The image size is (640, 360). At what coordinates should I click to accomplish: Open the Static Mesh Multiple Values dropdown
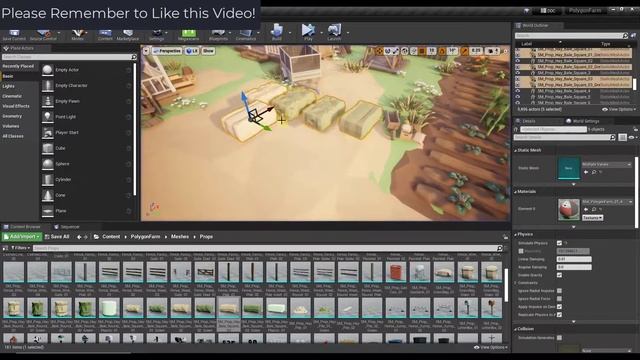[x=606, y=164]
